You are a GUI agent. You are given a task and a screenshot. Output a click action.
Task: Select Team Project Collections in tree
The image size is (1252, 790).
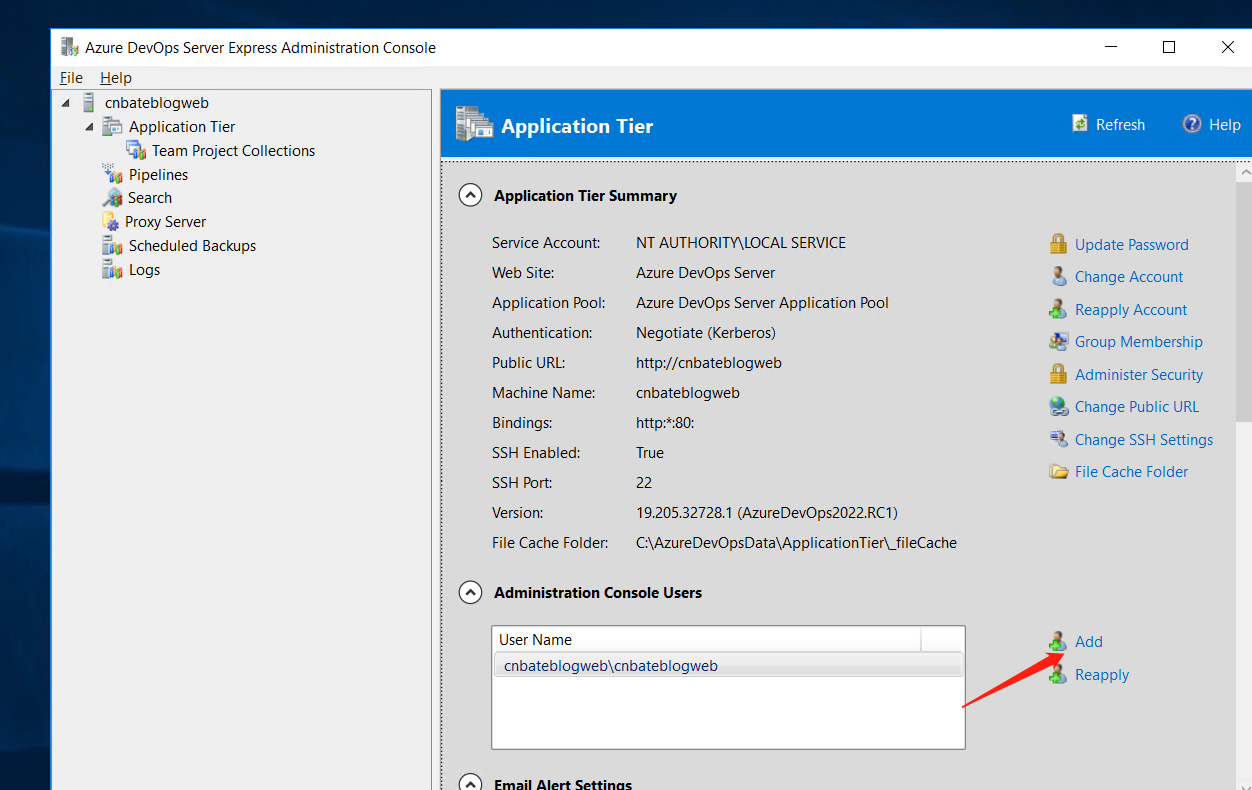pos(233,150)
